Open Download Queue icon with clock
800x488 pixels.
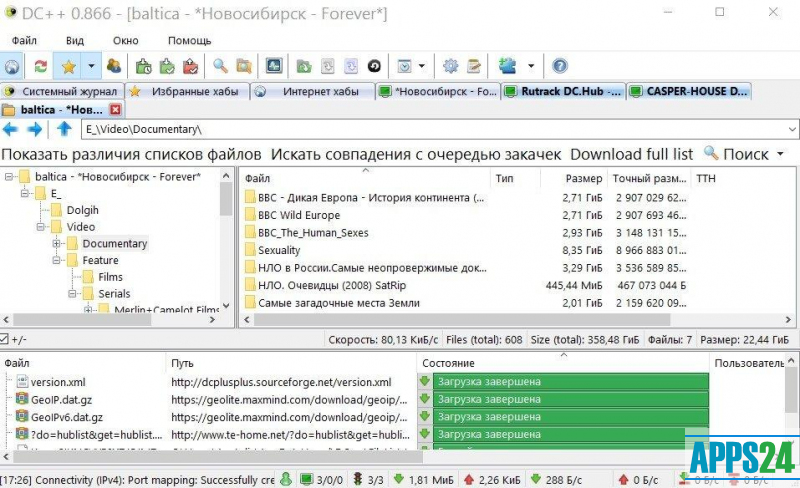[143, 66]
